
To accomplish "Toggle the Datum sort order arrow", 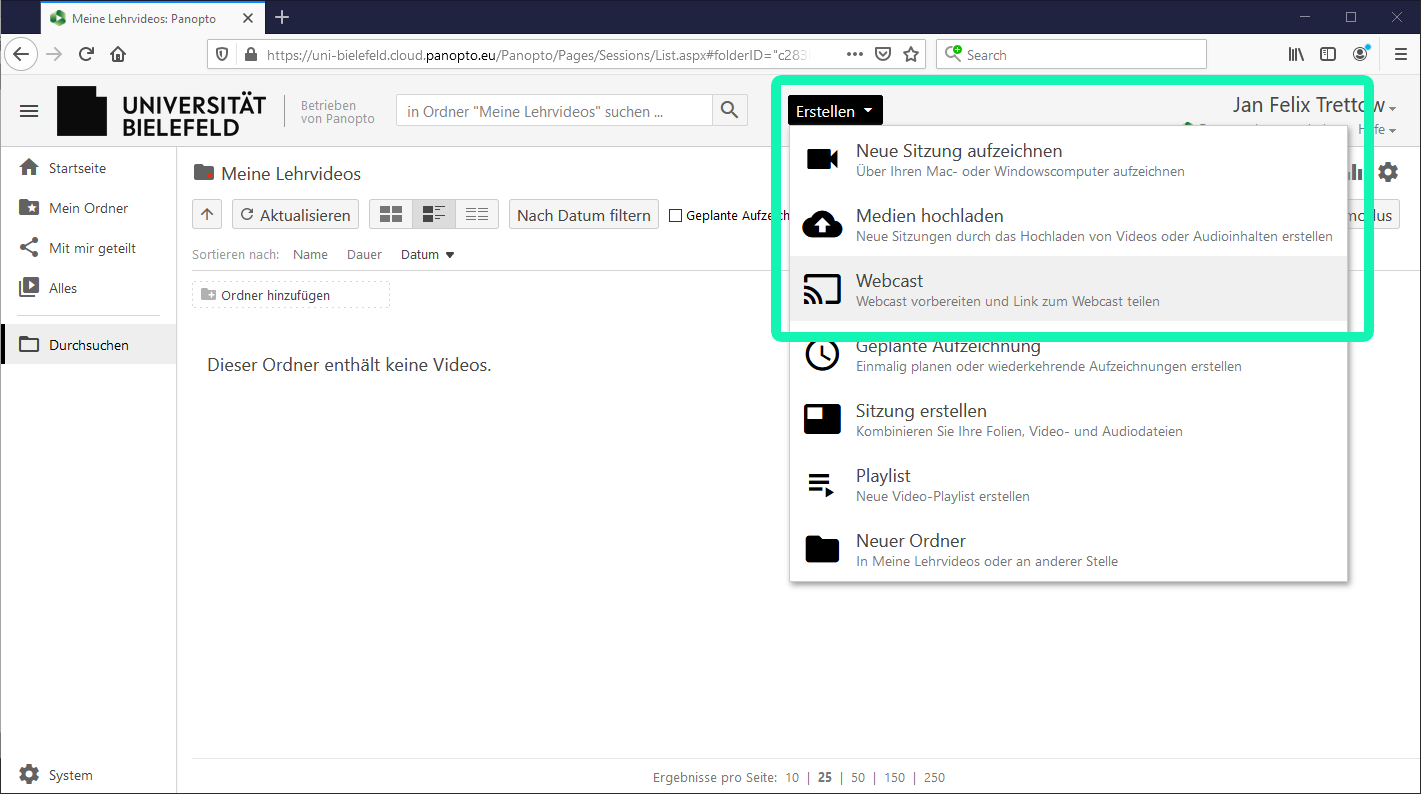I will pos(450,255).
